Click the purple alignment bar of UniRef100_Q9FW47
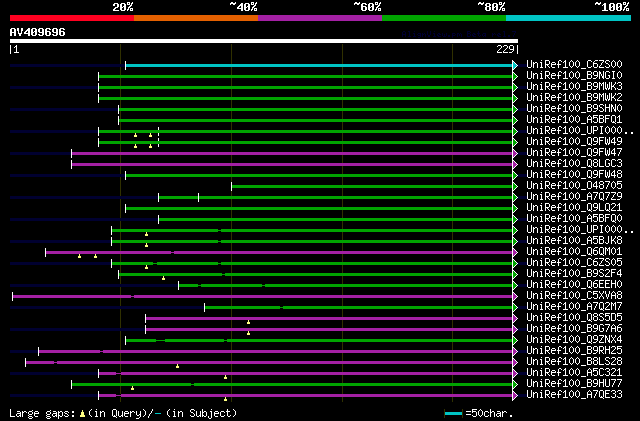Image resolution: width=640 pixels, height=421 pixels. pyautogui.click(x=292, y=154)
